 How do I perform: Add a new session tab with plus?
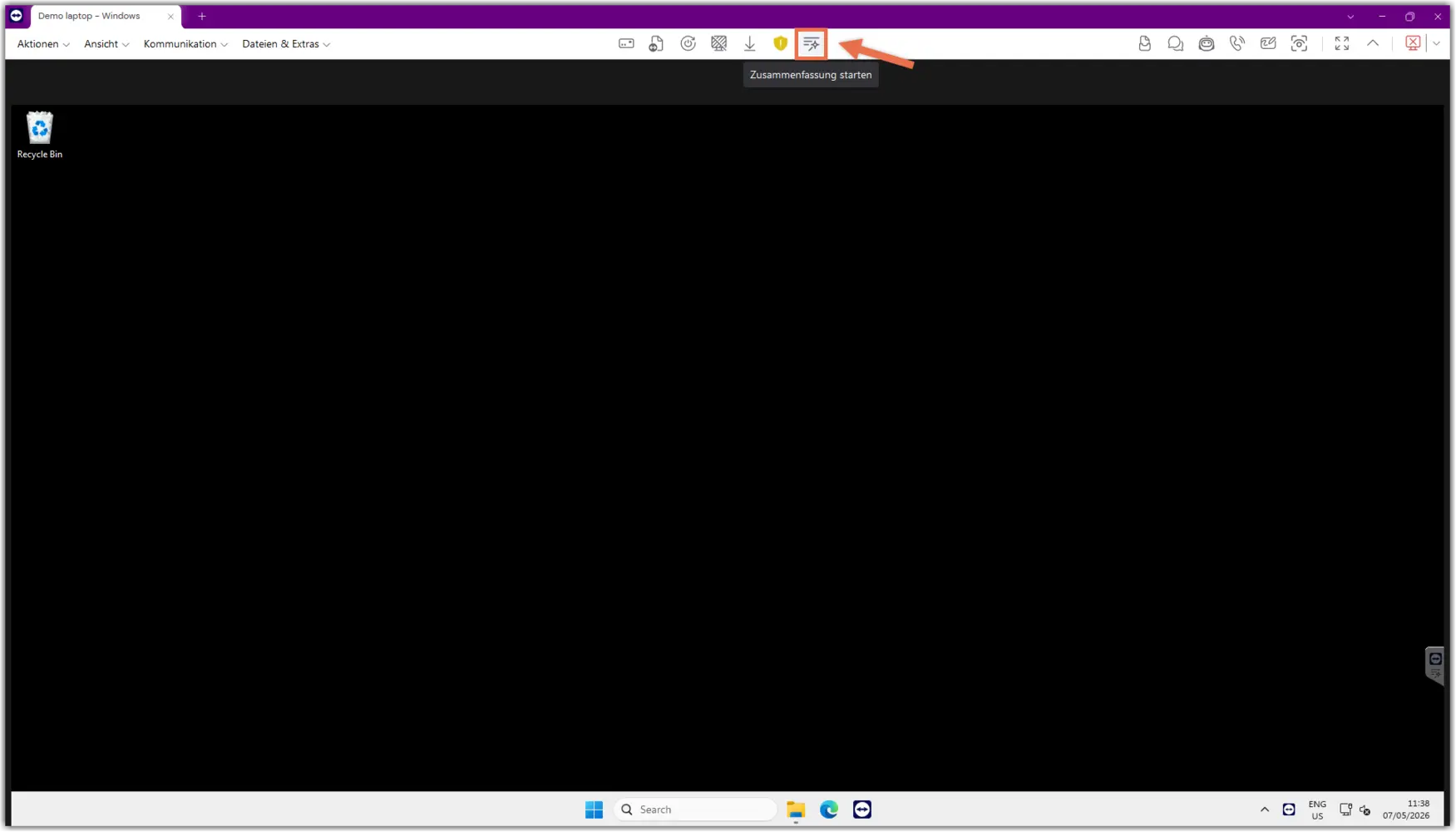pyautogui.click(x=202, y=17)
